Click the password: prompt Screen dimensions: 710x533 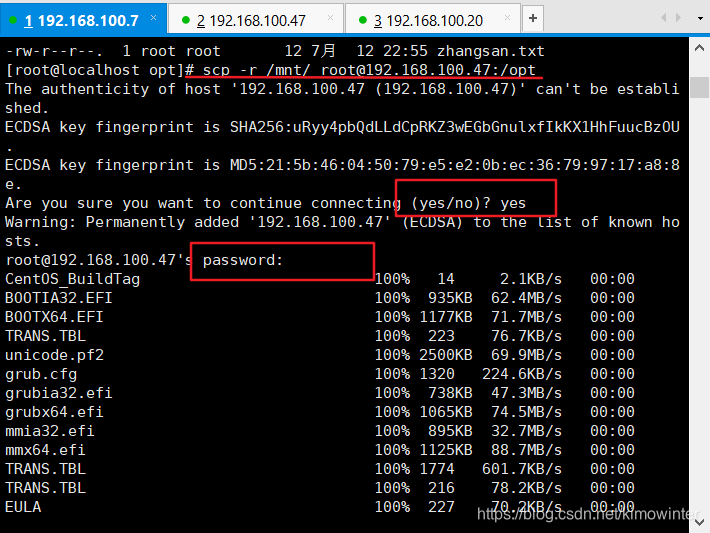pyautogui.click(x=243, y=260)
